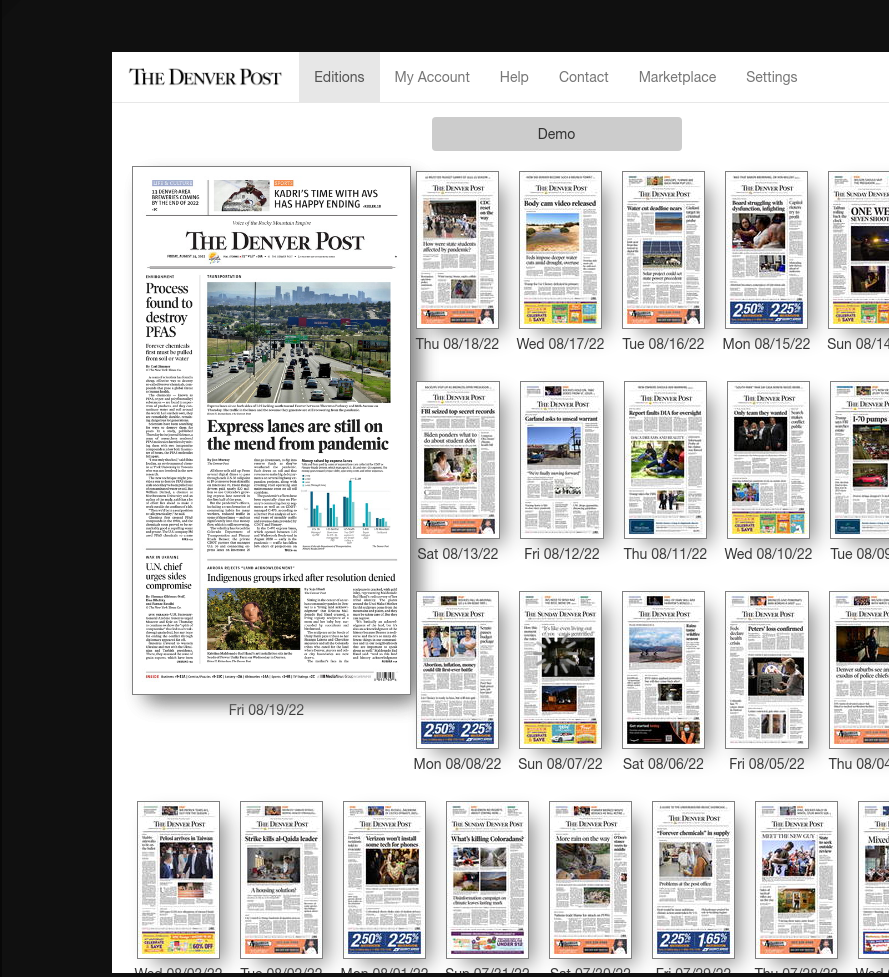This screenshot has width=889, height=977.
Task: Click the 'Mon 08/08/22' date label
Action: [x=457, y=764]
